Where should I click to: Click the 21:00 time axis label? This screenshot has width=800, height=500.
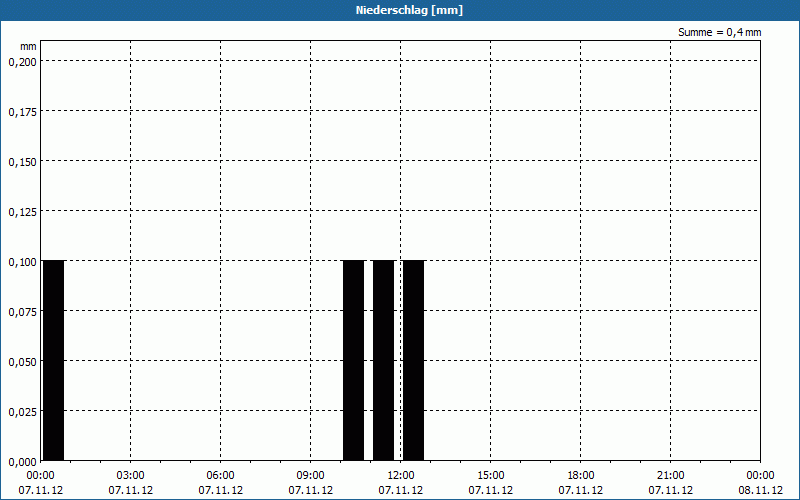click(x=670, y=476)
